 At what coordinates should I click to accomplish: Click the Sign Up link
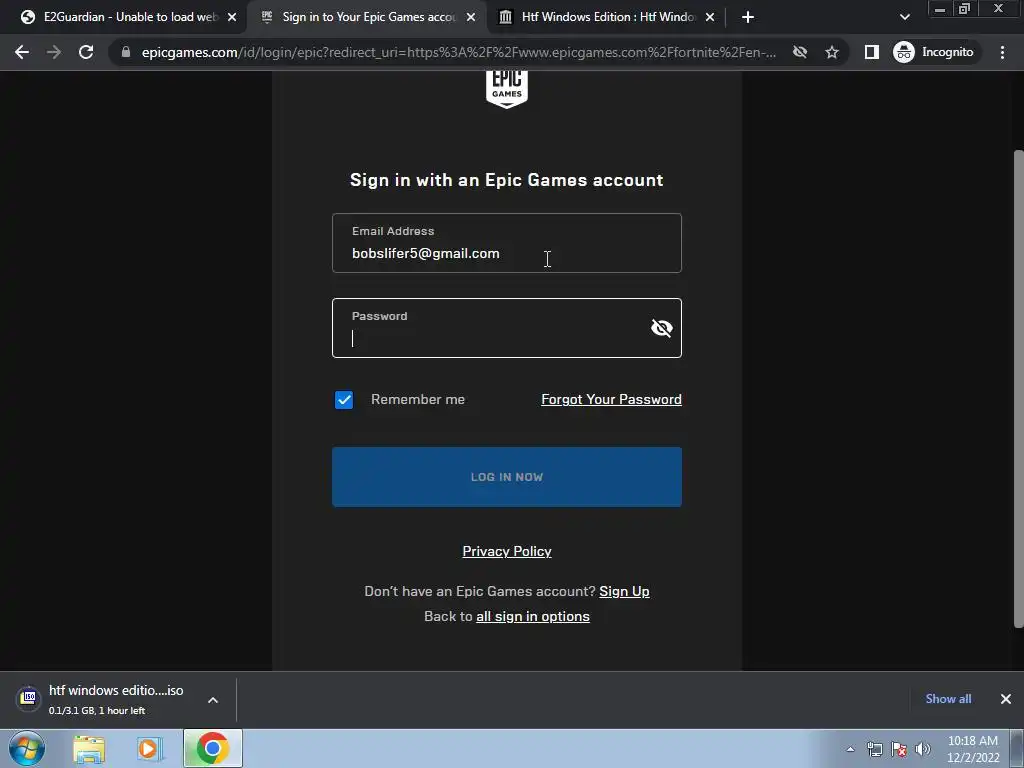coord(624,591)
